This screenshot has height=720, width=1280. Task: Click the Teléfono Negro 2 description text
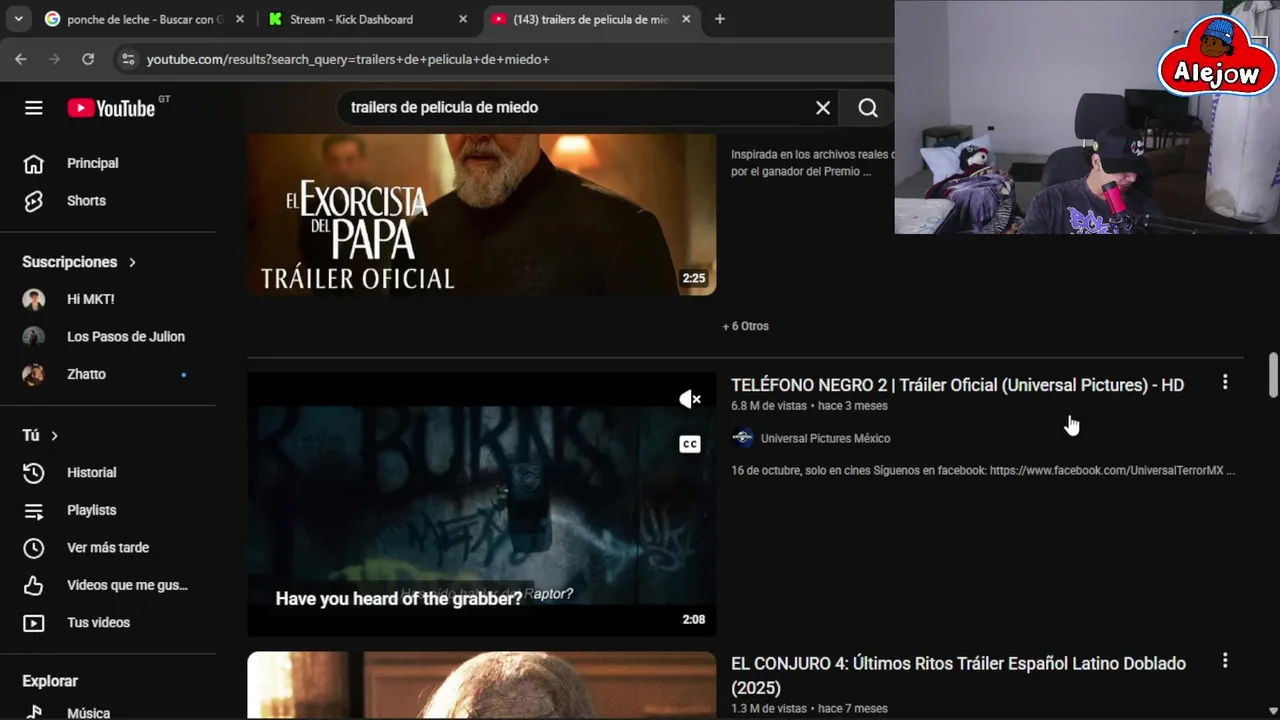[x=983, y=470]
